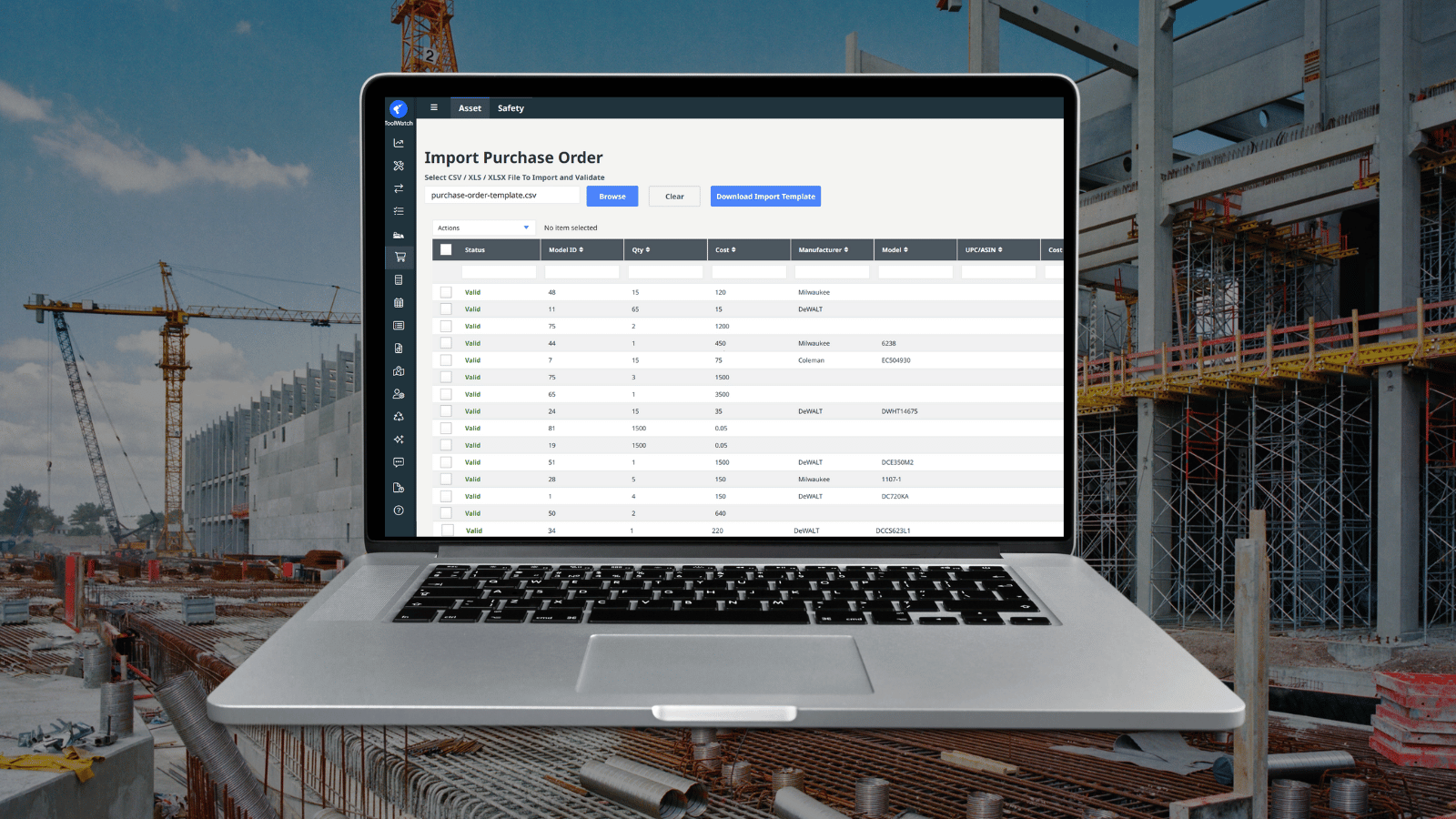Select the tools and equipment icon
Image resolution: width=1456 pixels, height=819 pixels.
coord(398,165)
